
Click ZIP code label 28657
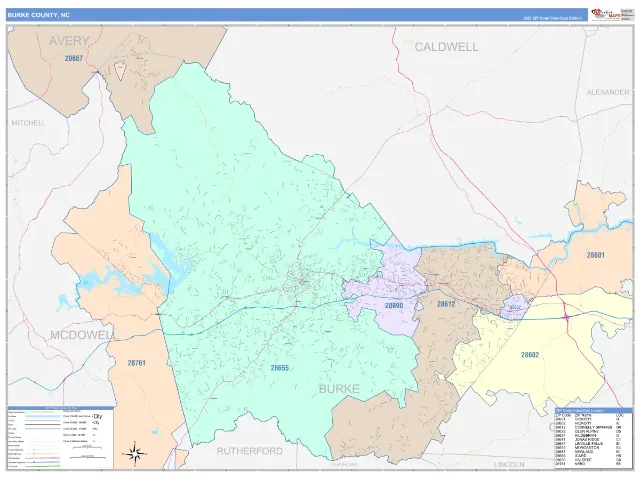coord(74,58)
